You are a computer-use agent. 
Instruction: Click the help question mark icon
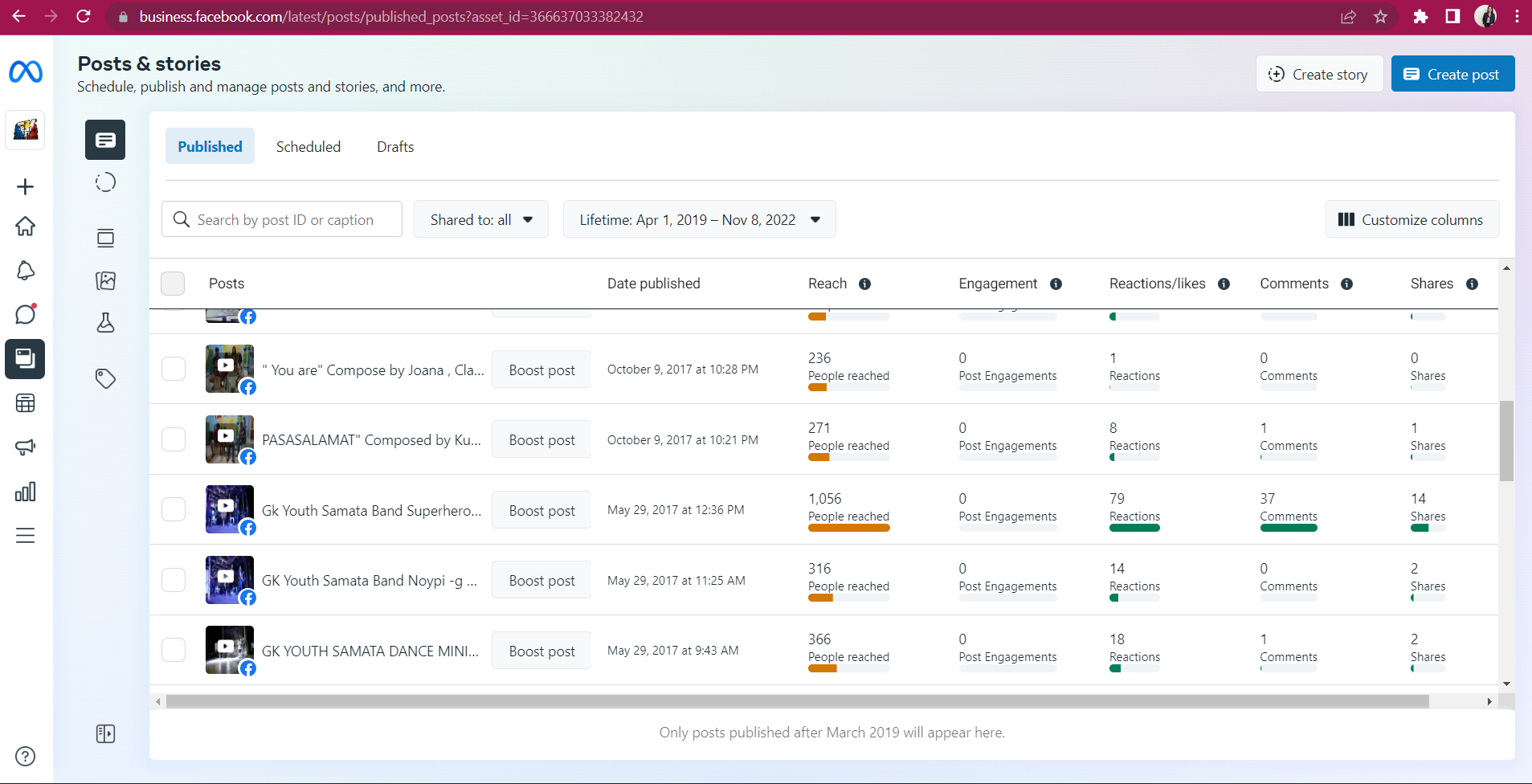pos(26,756)
